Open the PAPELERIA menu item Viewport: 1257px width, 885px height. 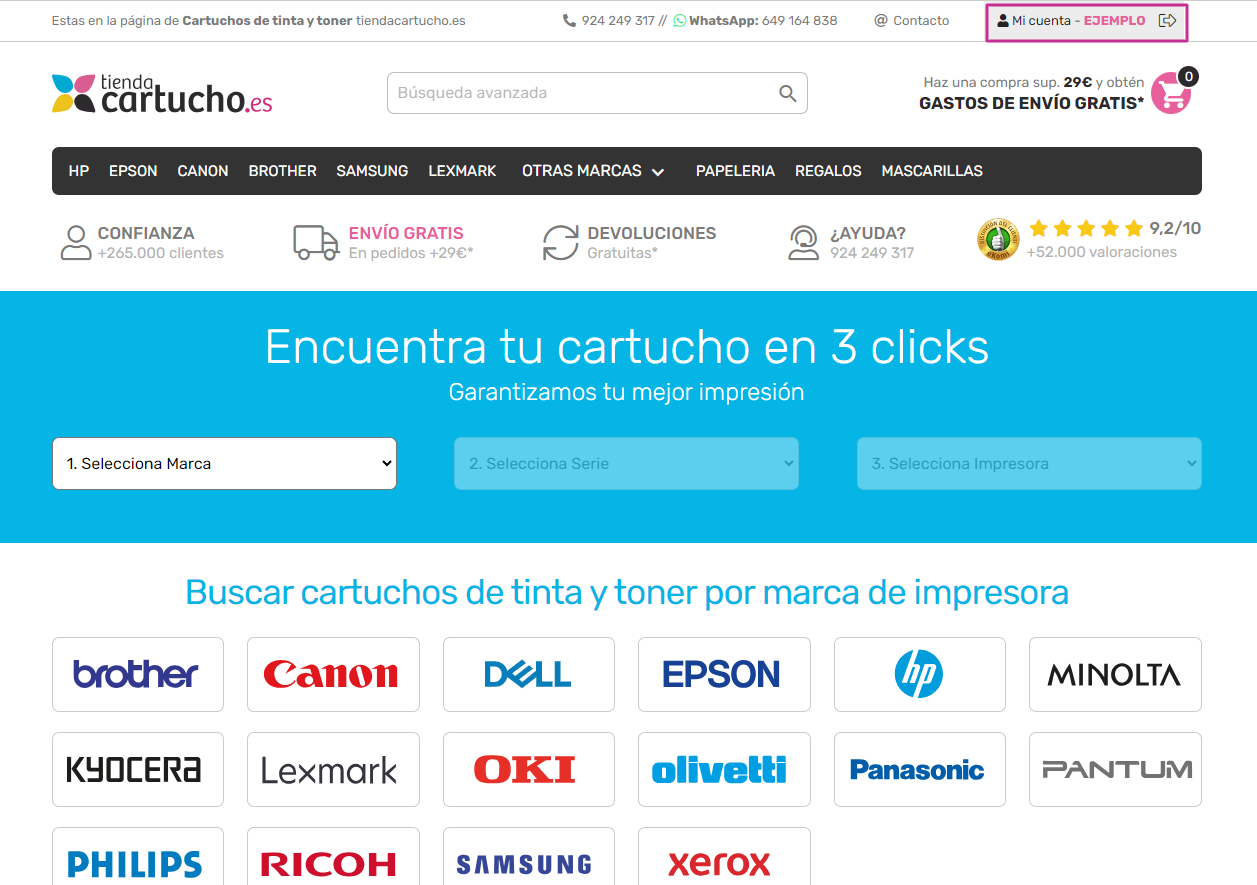736,171
